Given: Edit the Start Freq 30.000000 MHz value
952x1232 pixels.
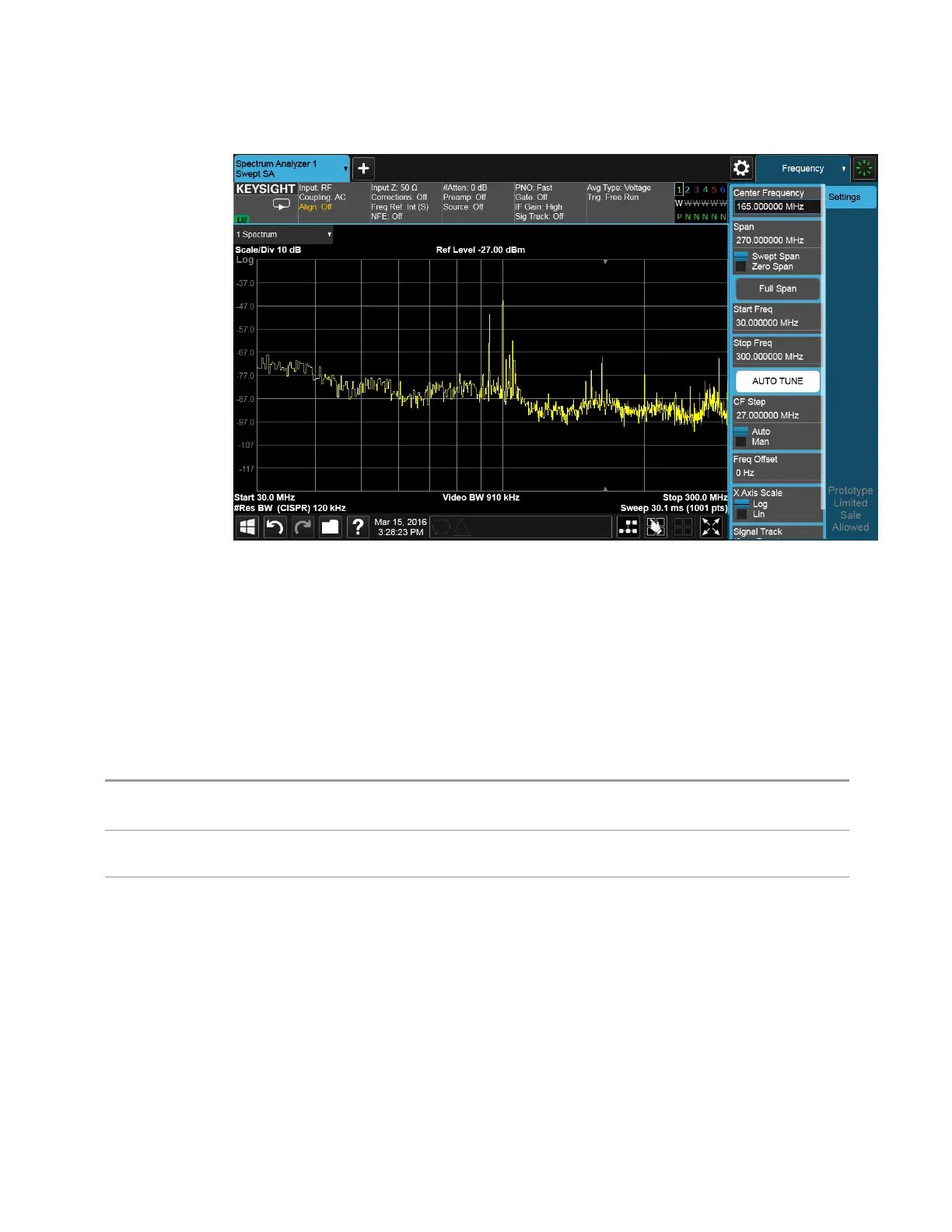Looking at the screenshot, I should [777, 323].
